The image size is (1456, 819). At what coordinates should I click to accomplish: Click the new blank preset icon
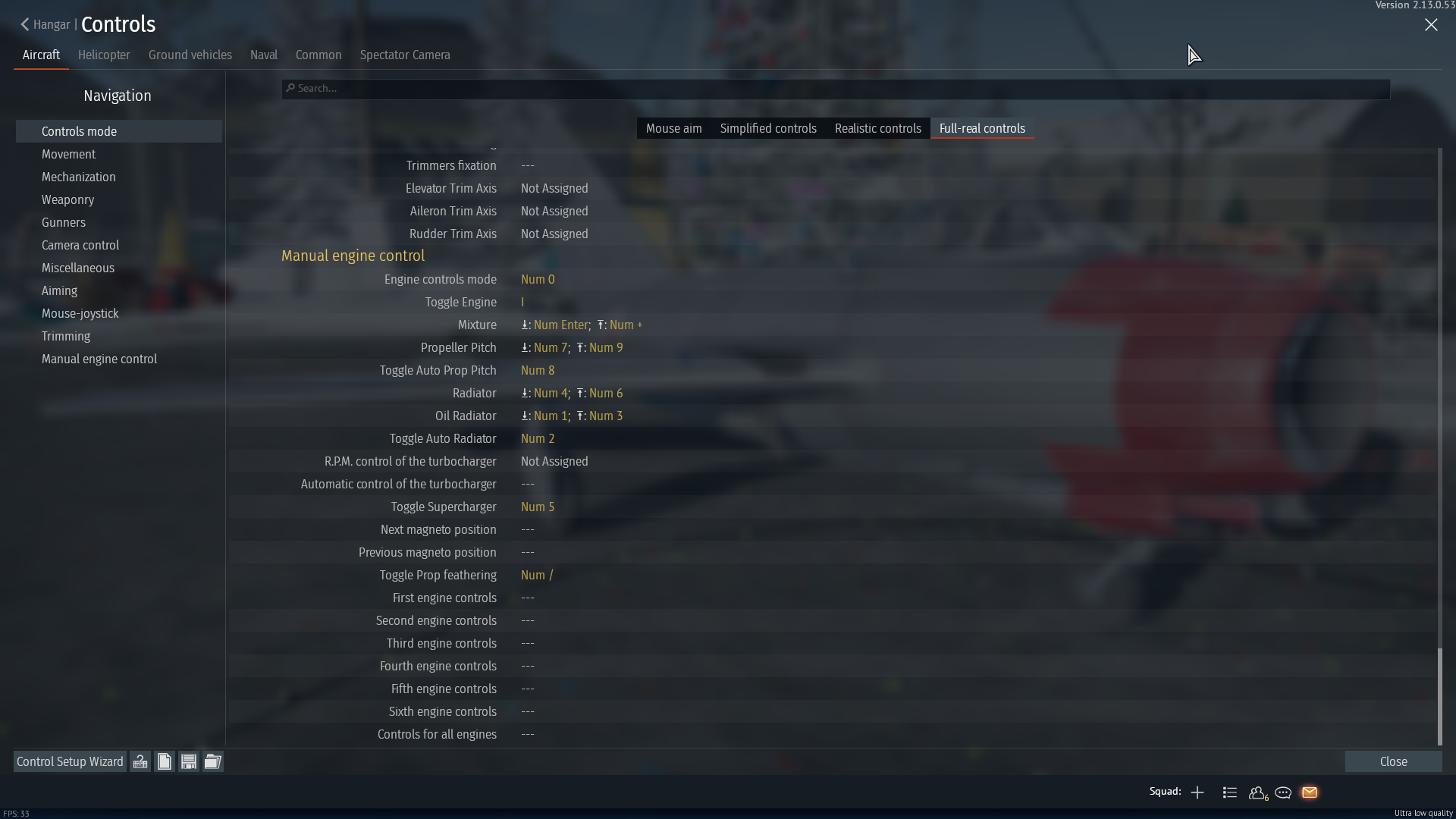pyautogui.click(x=165, y=761)
